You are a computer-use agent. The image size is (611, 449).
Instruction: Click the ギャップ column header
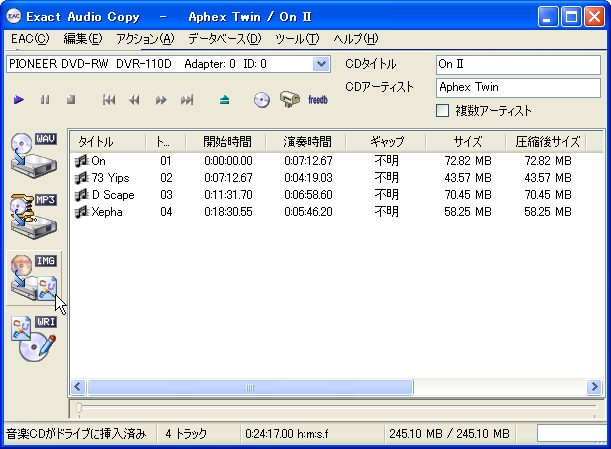(386, 141)
